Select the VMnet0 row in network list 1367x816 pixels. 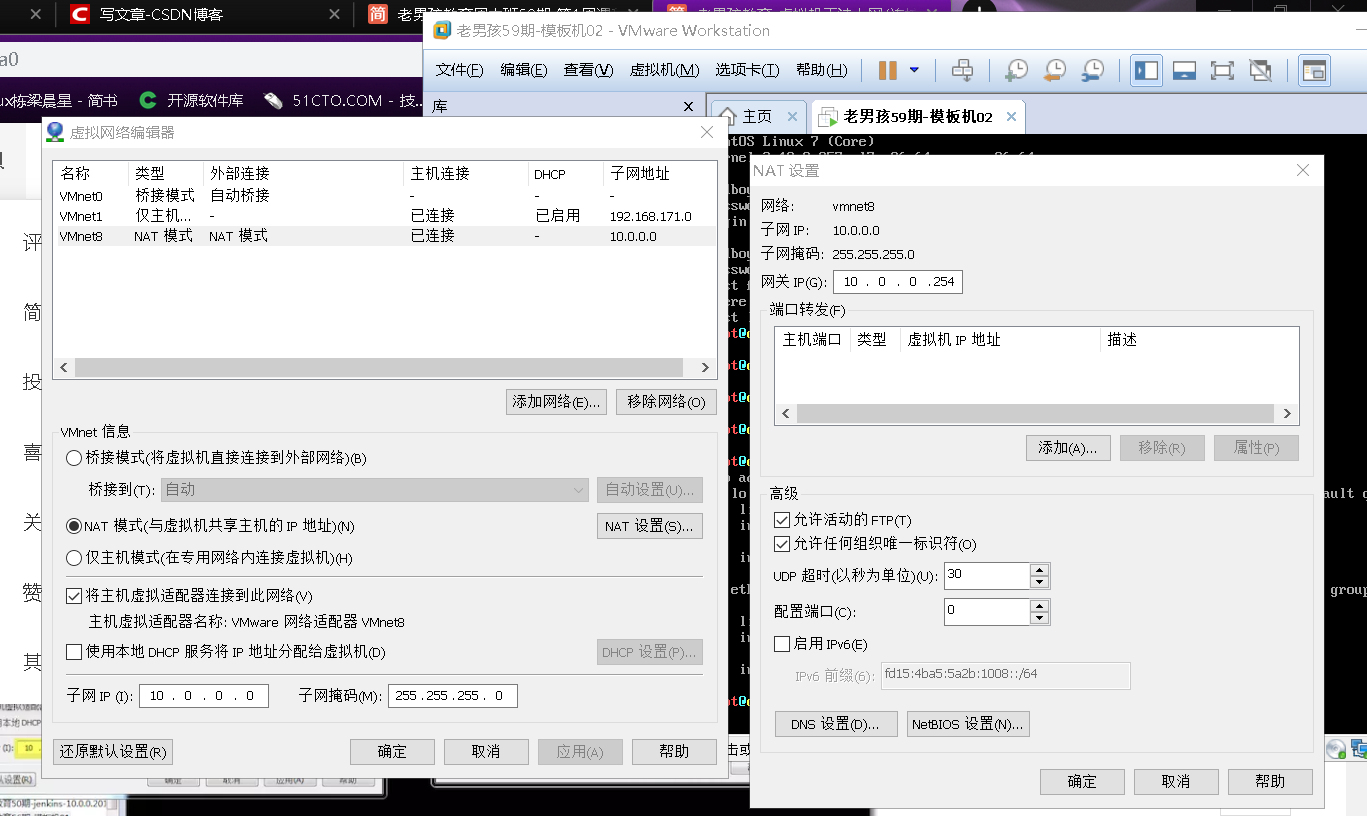385,196
